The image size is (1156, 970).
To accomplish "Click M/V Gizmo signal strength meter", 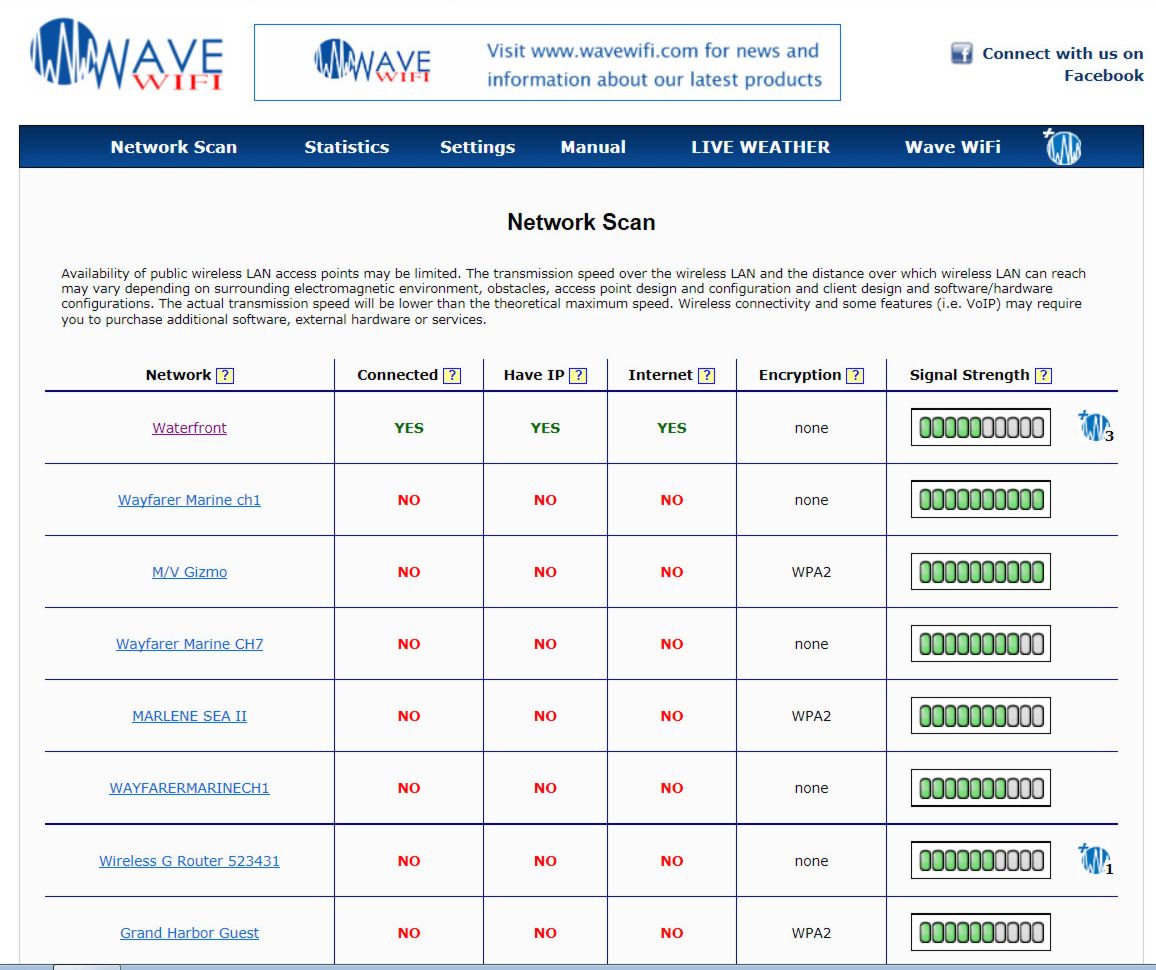I will pyautogui.click(x=981, y=571).
